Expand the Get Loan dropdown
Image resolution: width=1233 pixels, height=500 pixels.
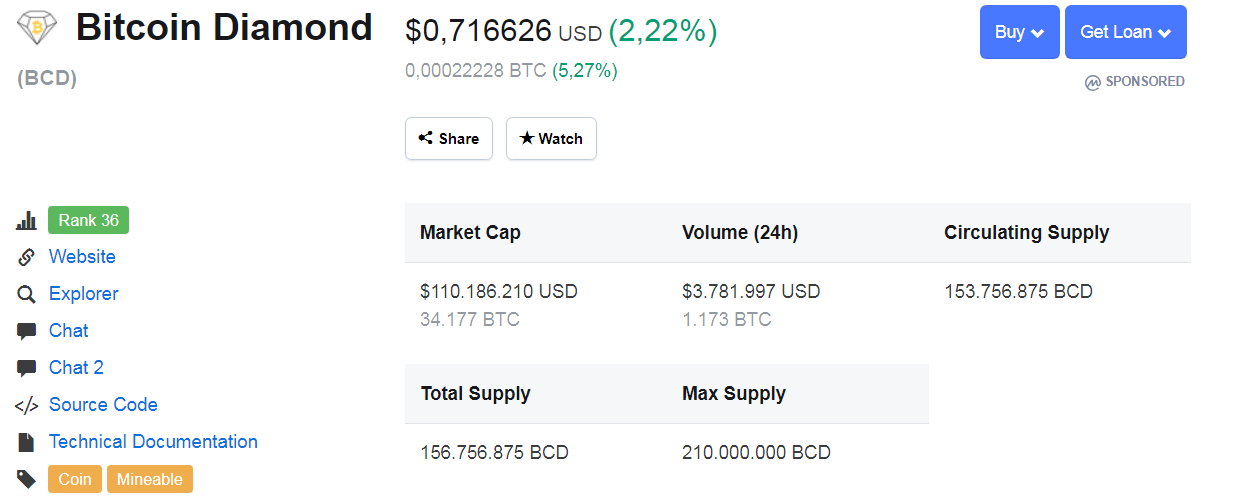click(1125, 32)
